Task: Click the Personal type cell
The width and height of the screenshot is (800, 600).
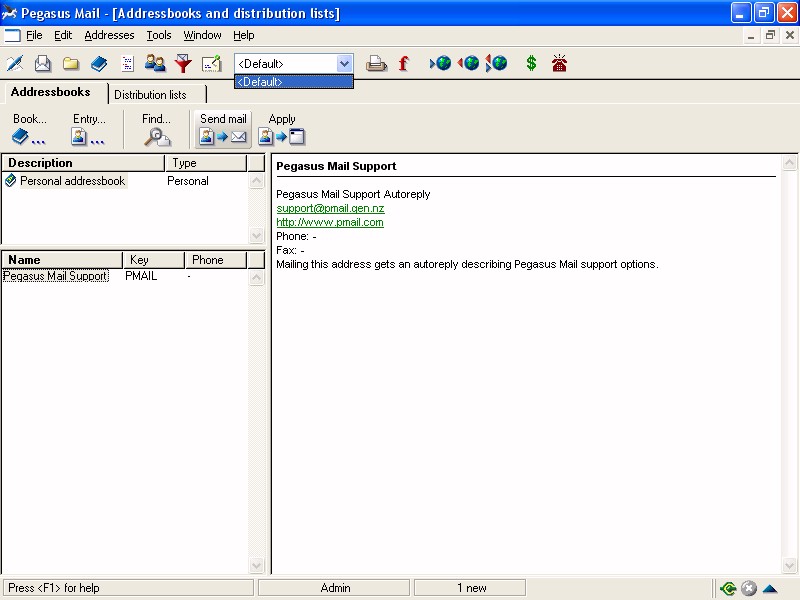Action: pyautogui.click(x=188, y=181)
